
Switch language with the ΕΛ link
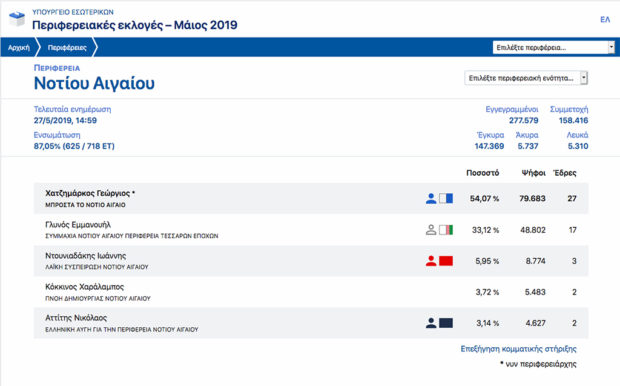[605, 20]
